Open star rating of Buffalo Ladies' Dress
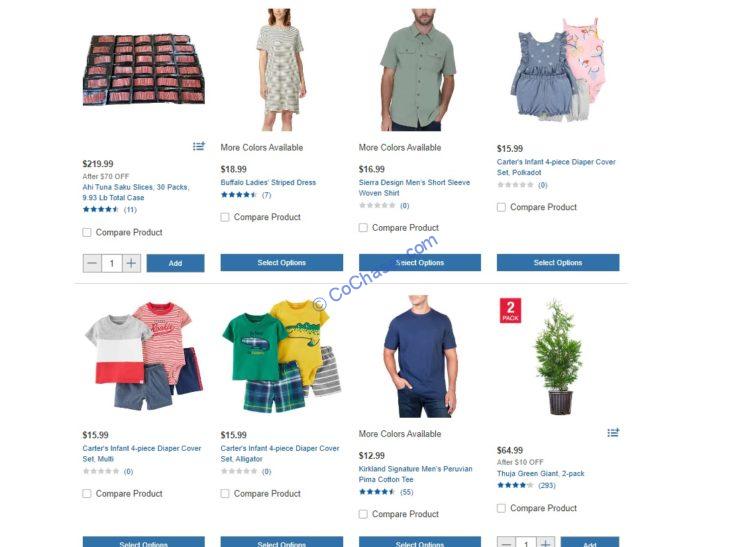Screen dimensions: 750x547 click(x=239, y=195)
